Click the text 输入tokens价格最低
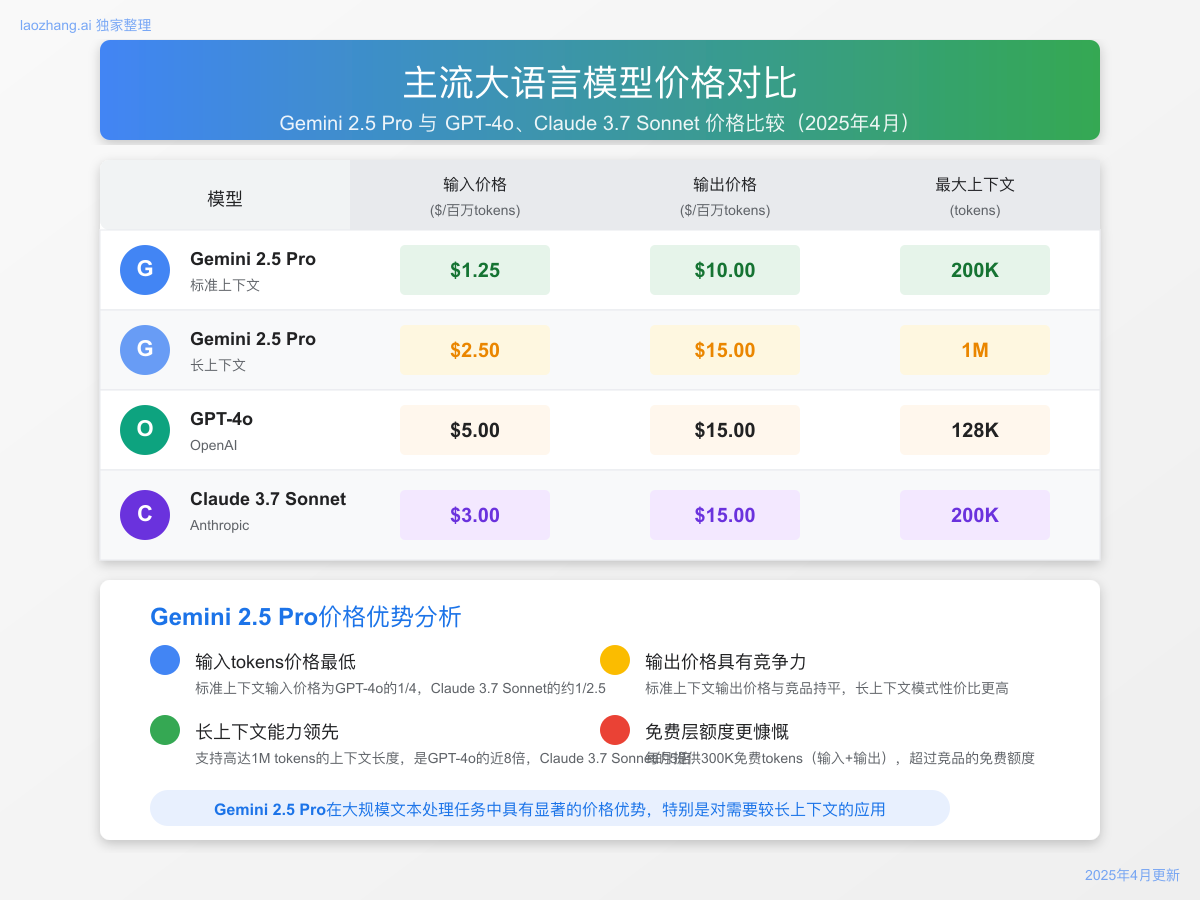 pyautogui.click(x=276, y=661)
